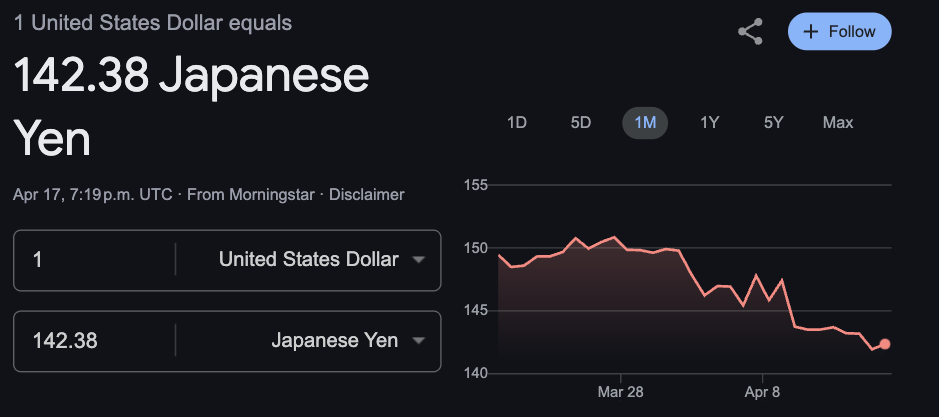The image size is (939, 417).
Task: Click the 142.38 yen amount field
Action: coord(94,341)
